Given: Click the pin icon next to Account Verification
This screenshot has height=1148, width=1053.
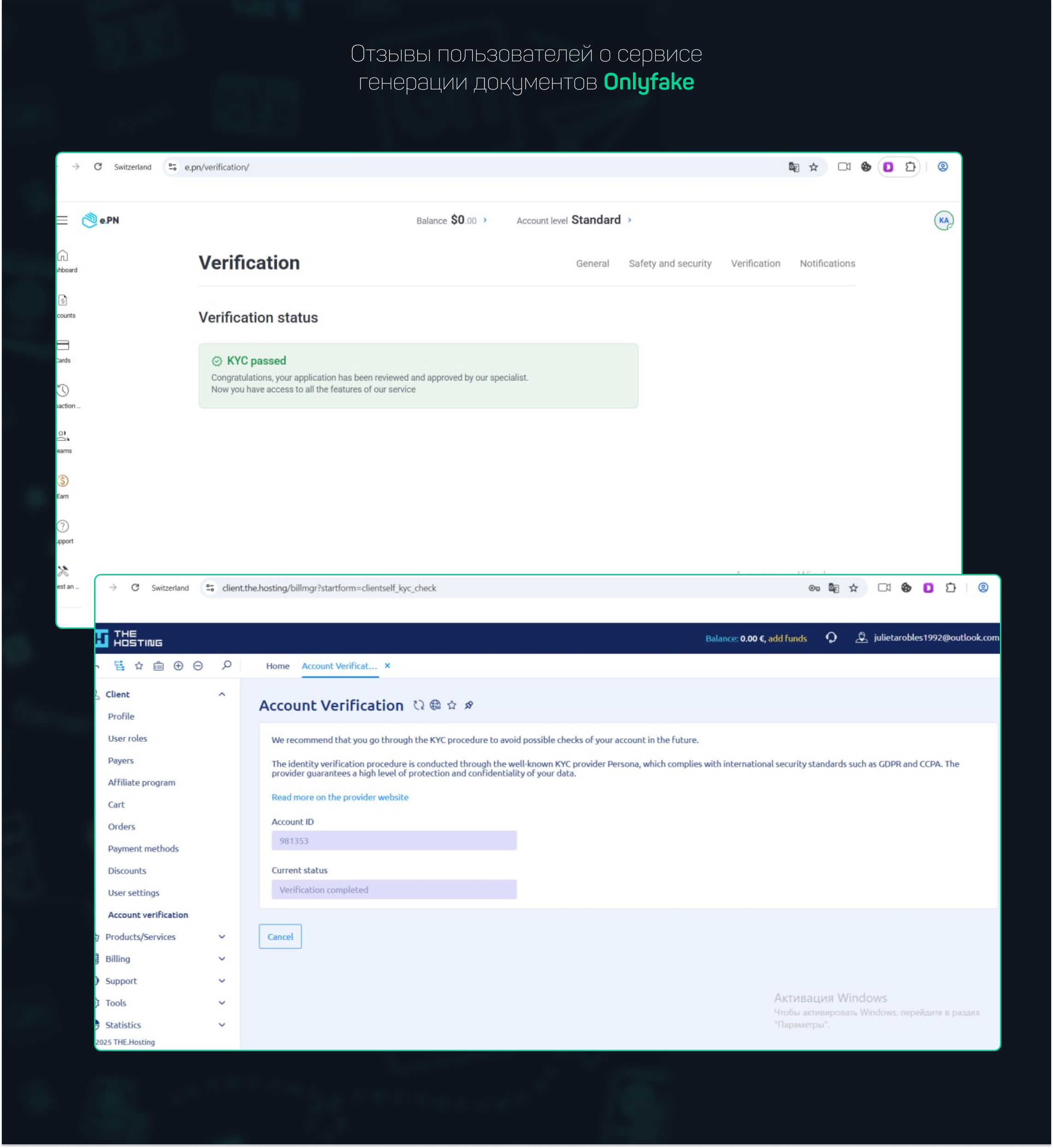Looking at the screenshot, I should point(469,705).
